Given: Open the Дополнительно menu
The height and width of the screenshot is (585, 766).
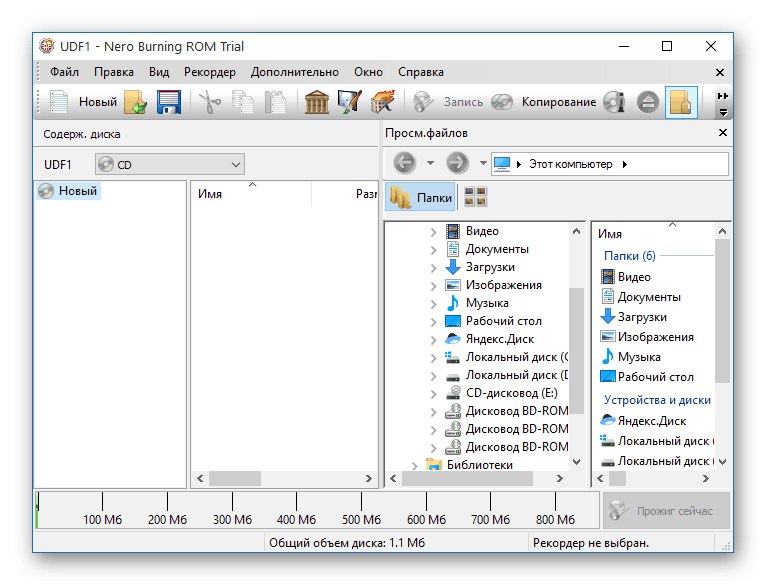Looking at the screenshot, I should 295,72.
